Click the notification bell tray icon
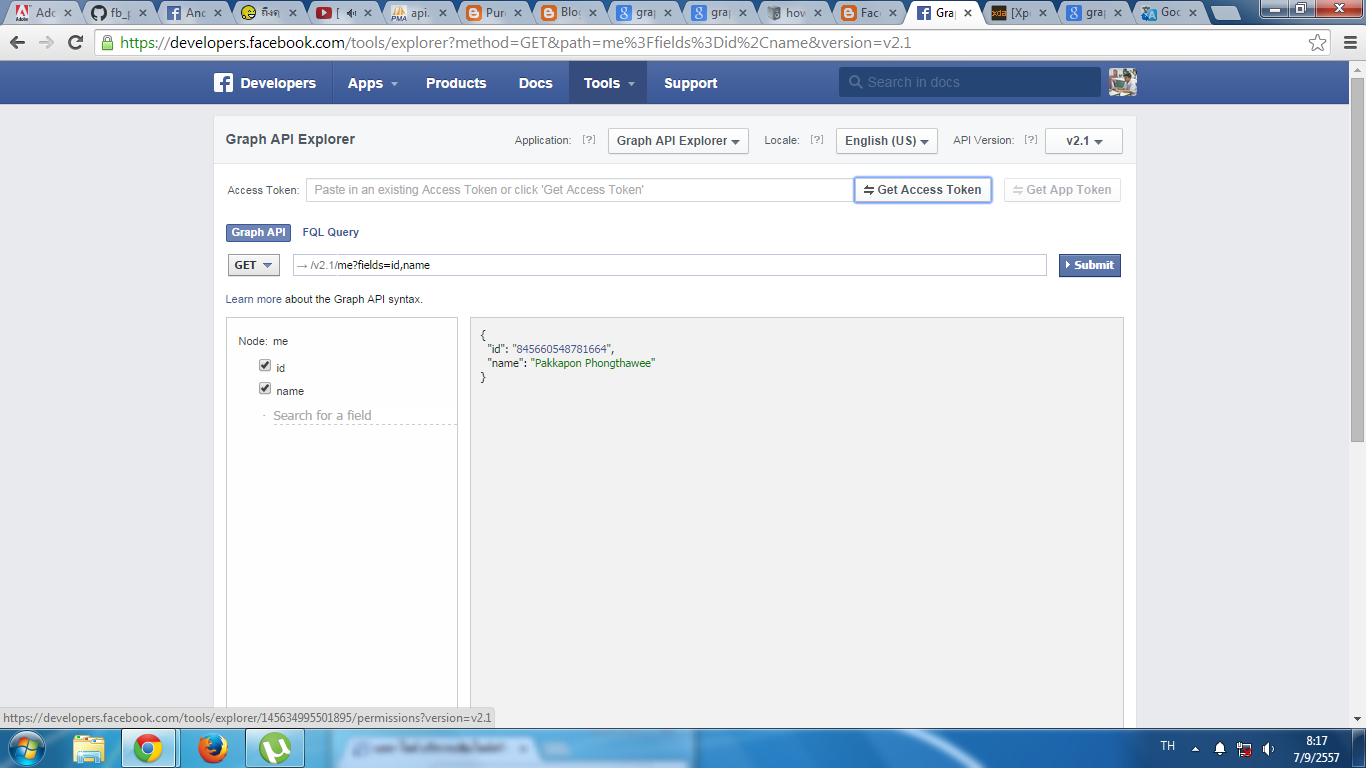This screenshot has width=1366, height=768. 1220,748
